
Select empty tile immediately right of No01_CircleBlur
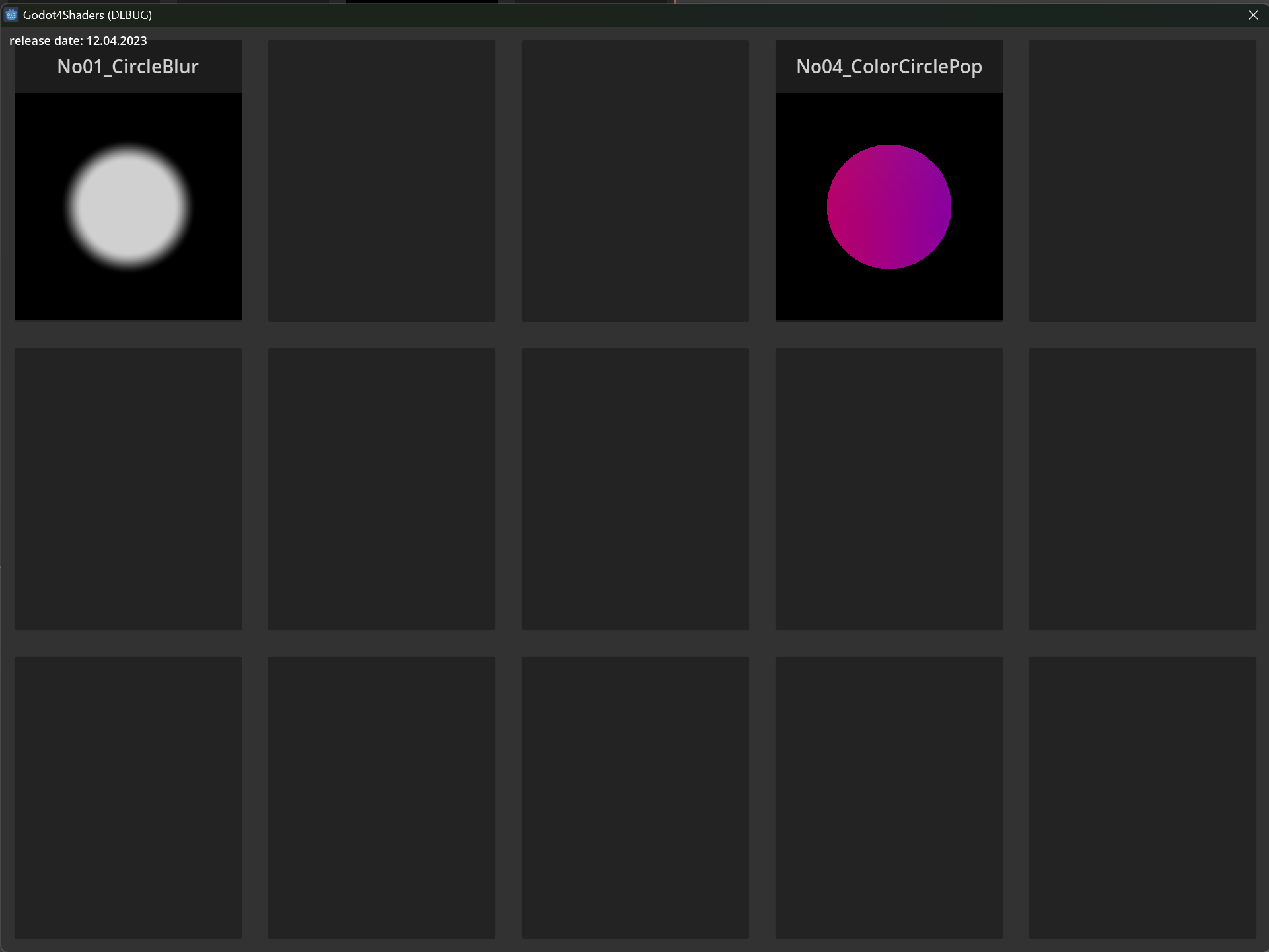click(x=381, y=180)
